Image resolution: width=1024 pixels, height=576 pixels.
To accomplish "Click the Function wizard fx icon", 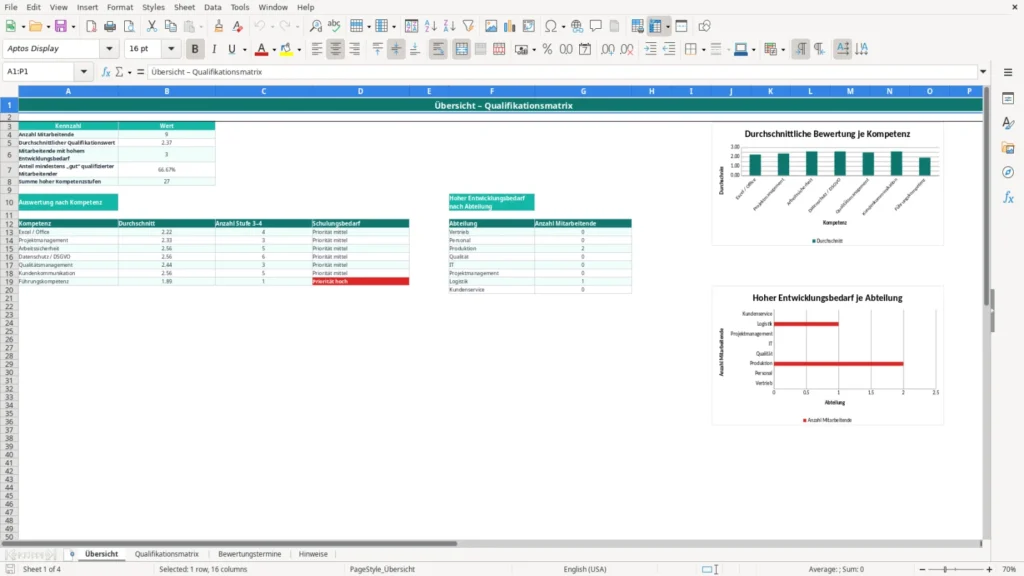I will (106, 72).
